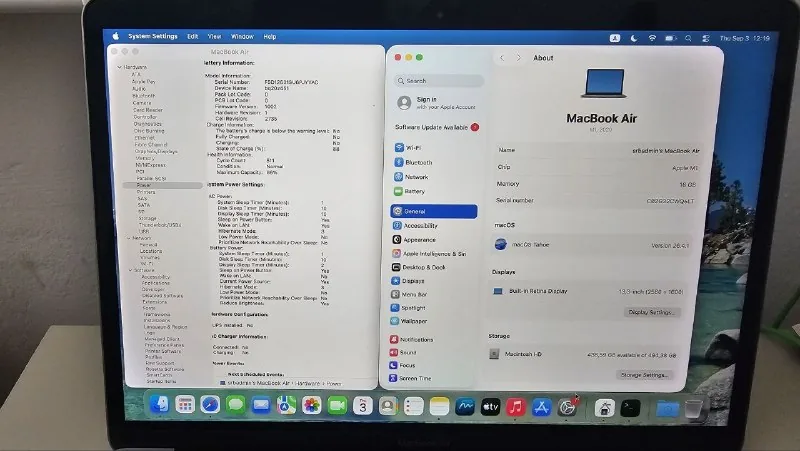Go forward in System Settings
The width and height of the screenshot is (800, 451).
click(x=518, y=58)
